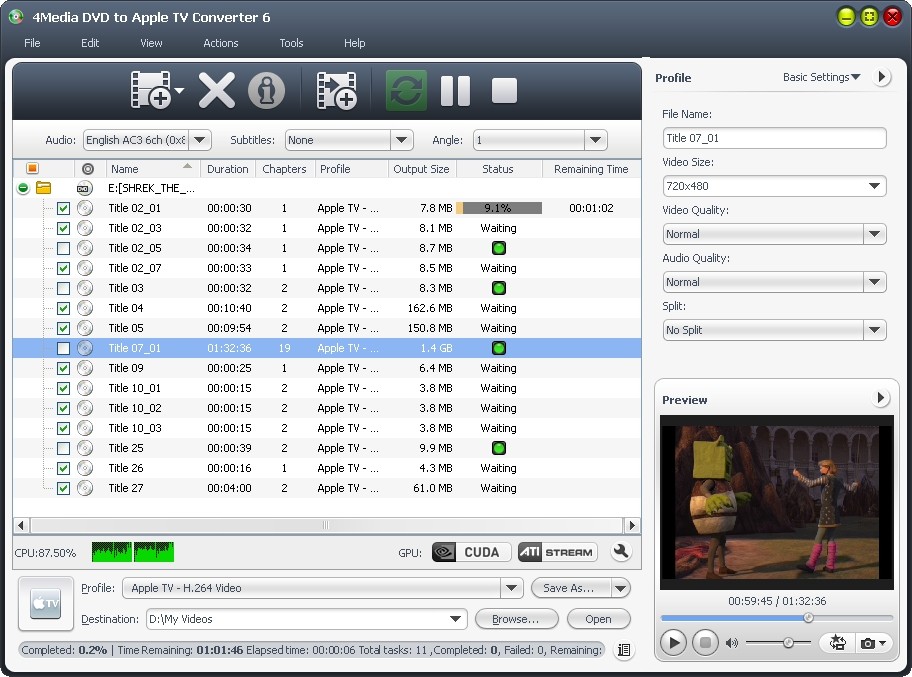Click the green status icon of Title 02_05

[x=498, y=248]
